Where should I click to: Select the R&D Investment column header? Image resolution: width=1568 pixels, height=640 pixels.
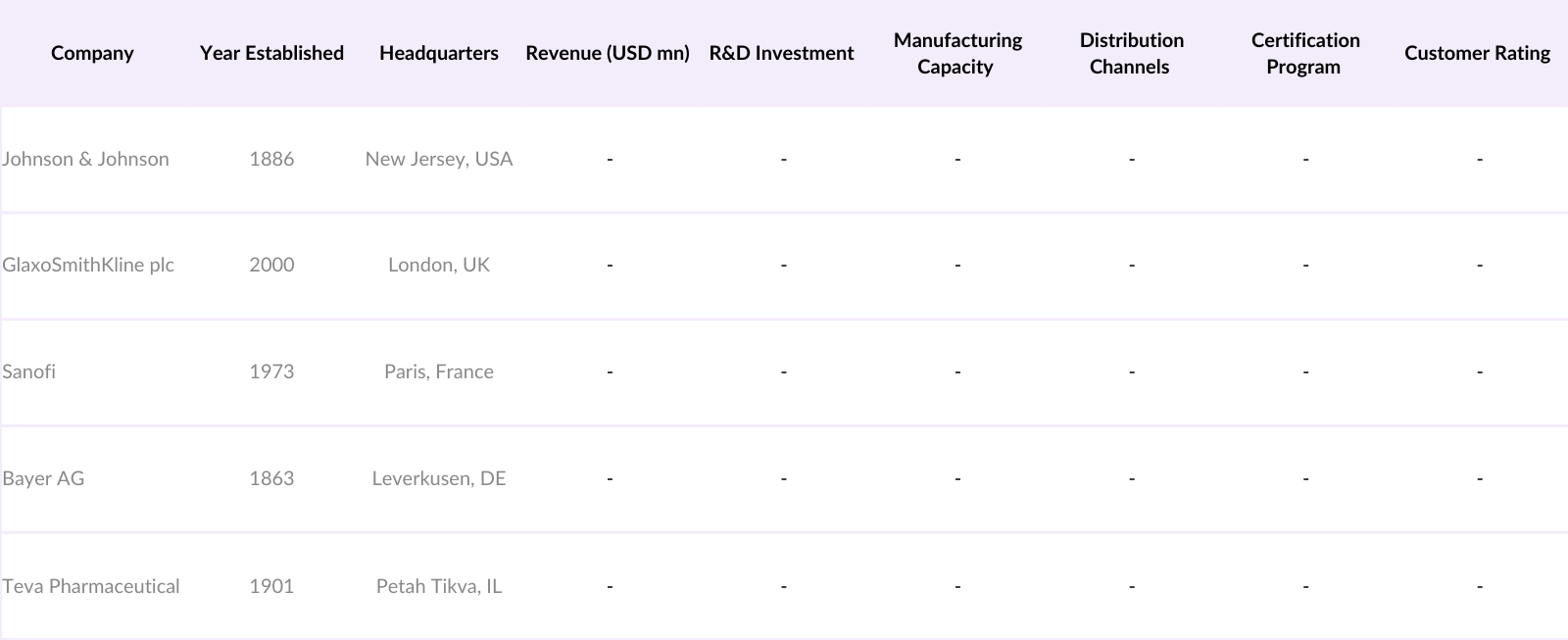[x=781, y=53]
